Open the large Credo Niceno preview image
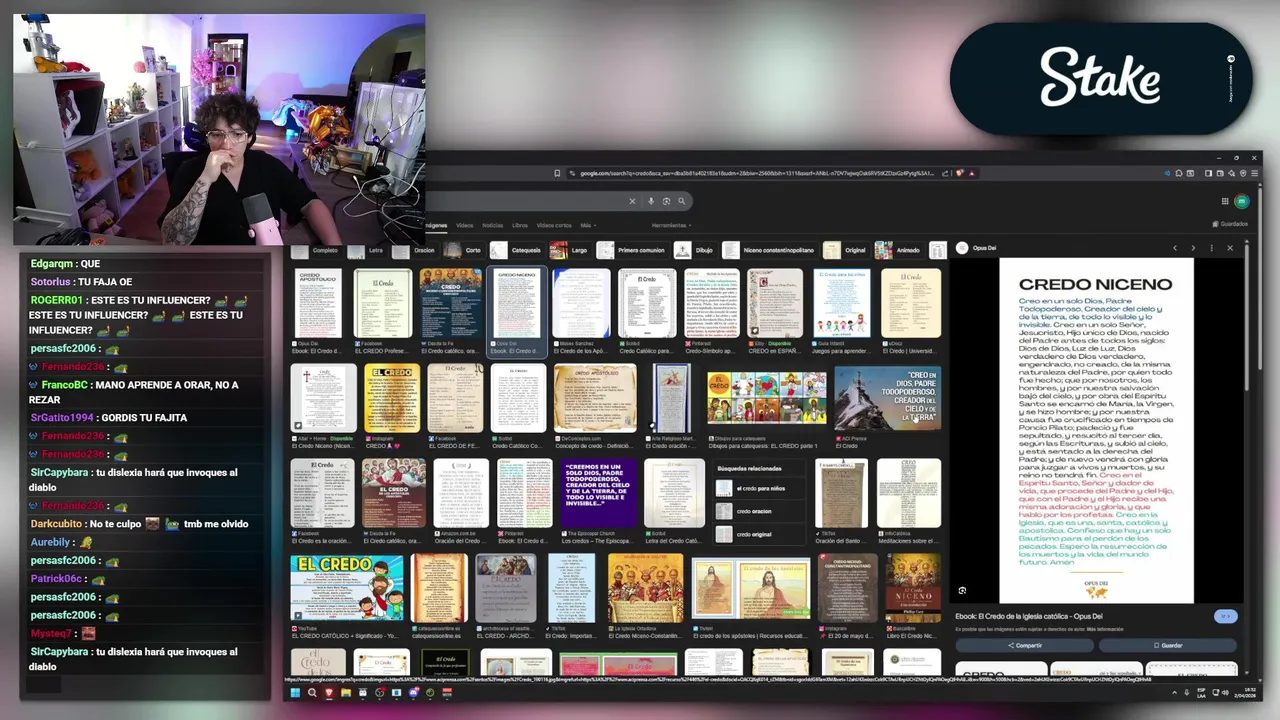The height and width of the screenshot is (720, 1280). click(1096, 430)
